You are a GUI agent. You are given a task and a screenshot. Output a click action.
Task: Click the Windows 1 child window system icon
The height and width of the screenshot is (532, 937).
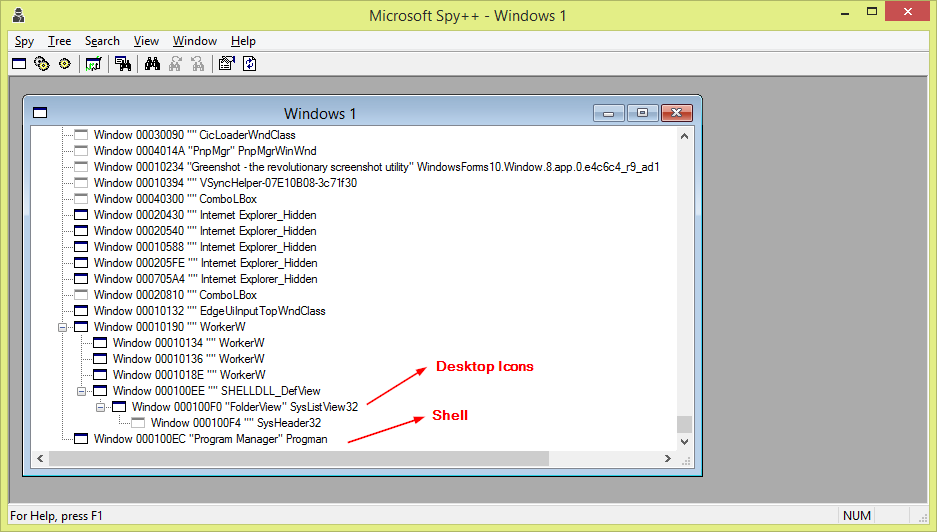point(40,113)
